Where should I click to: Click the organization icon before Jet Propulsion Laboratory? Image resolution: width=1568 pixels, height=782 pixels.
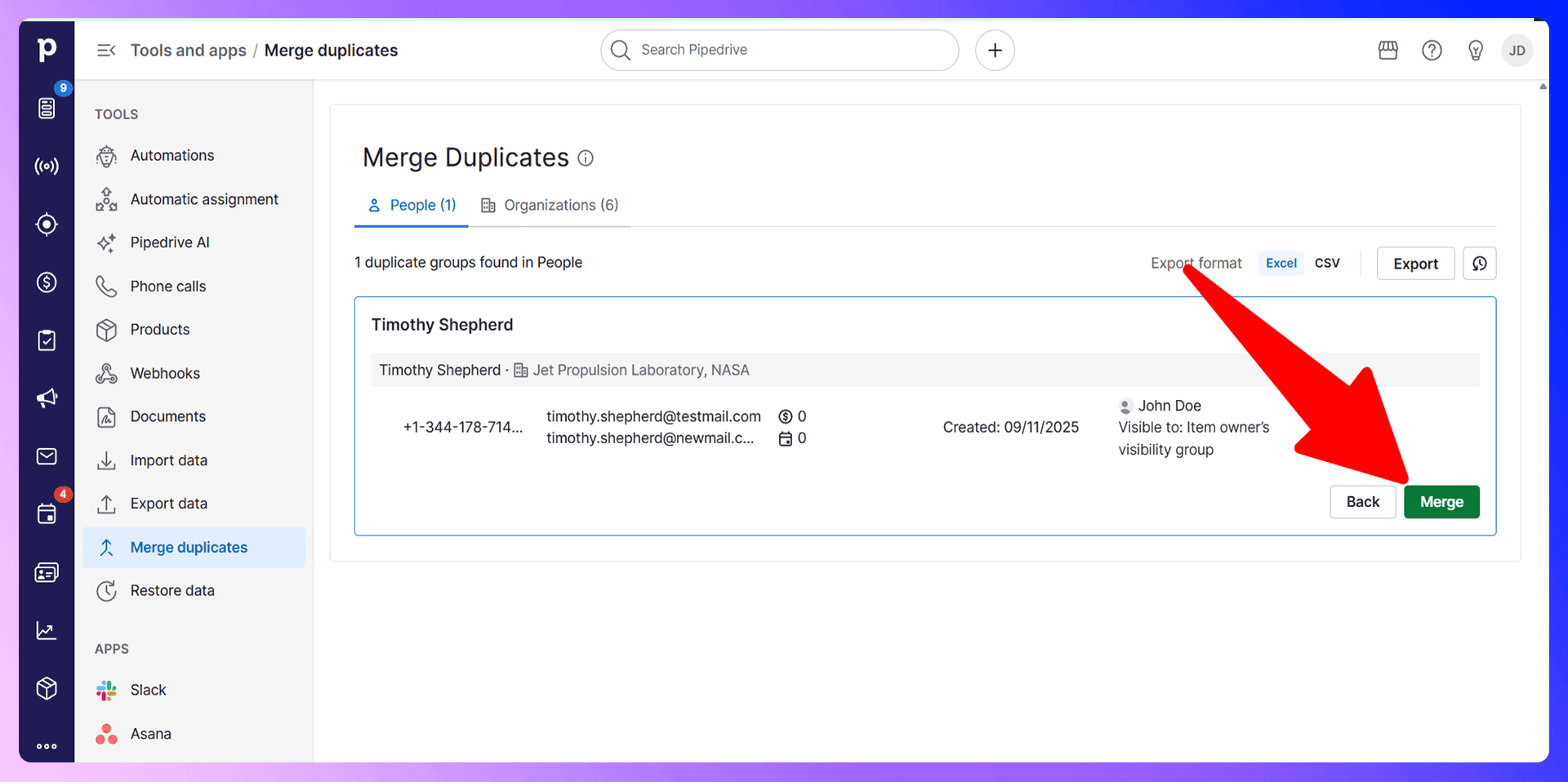[x=520, y=371]
